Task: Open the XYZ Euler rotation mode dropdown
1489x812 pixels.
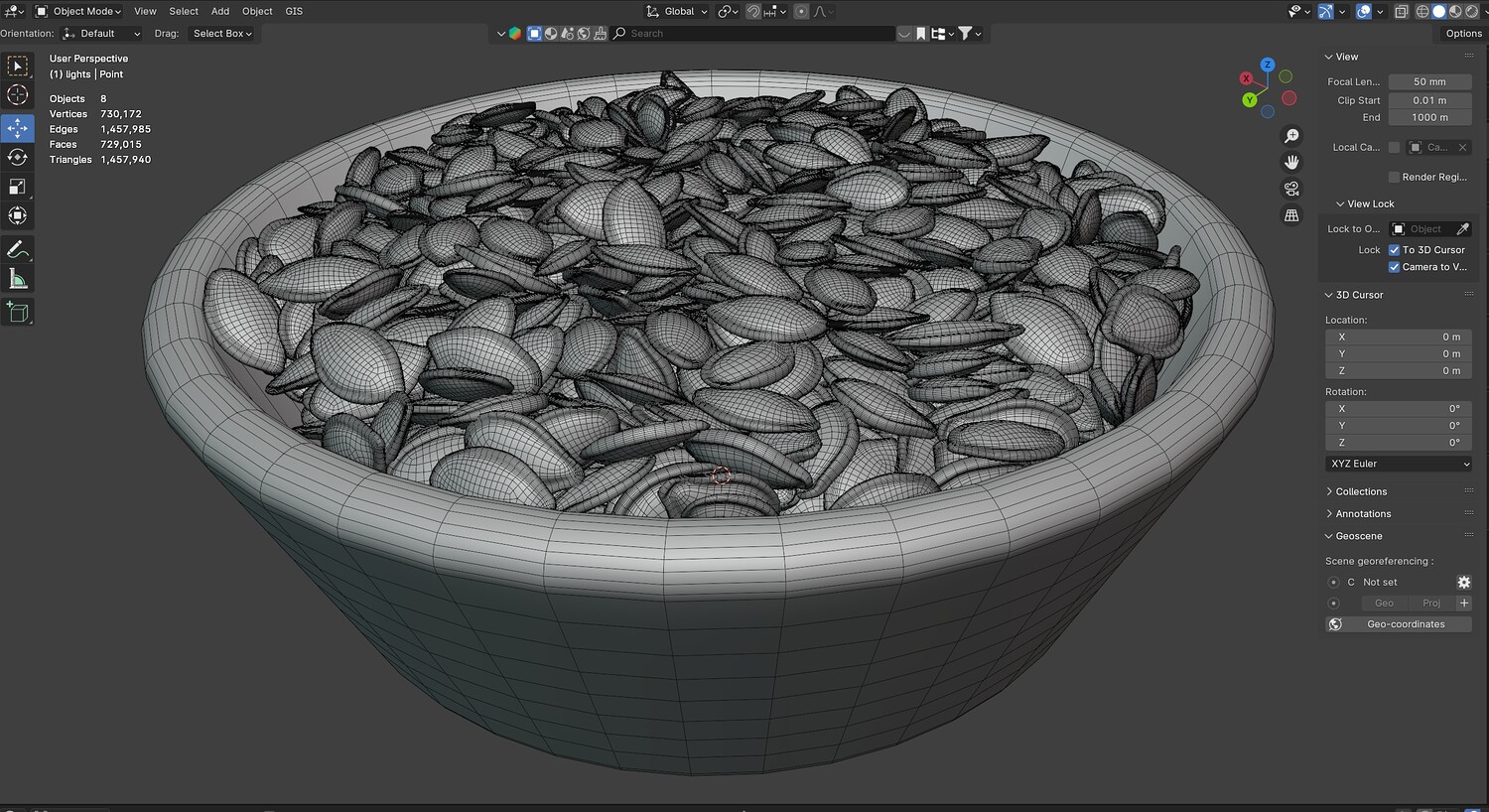Action: 1399,464
